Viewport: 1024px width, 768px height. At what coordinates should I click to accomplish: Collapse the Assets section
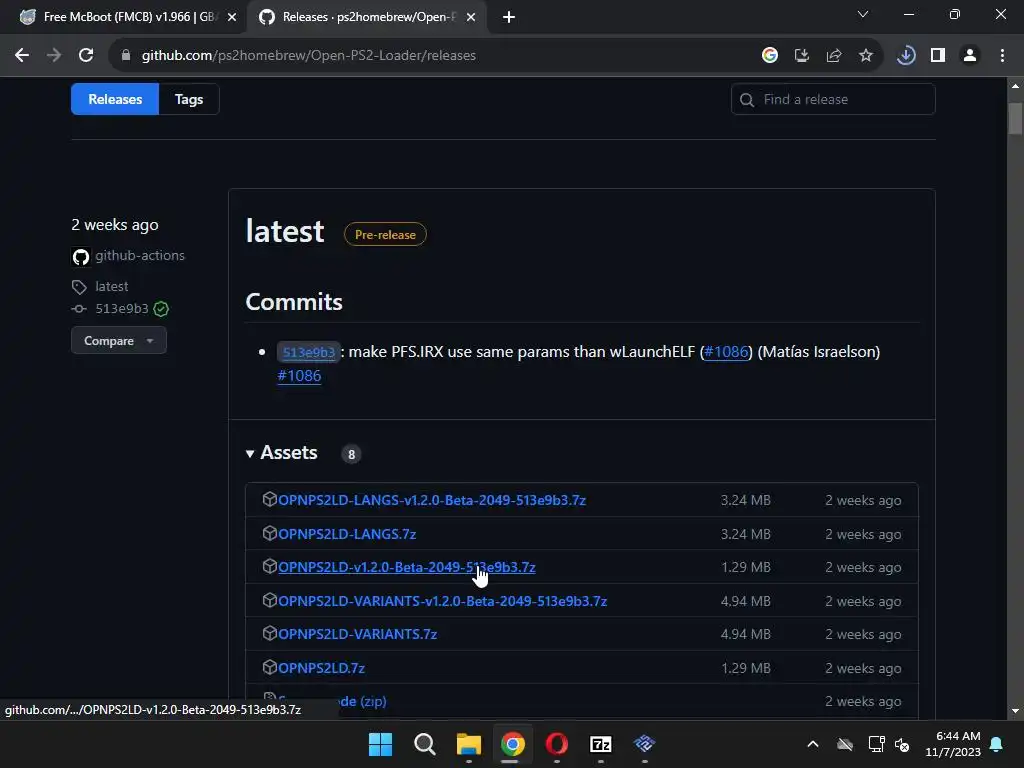coord(281,453)
